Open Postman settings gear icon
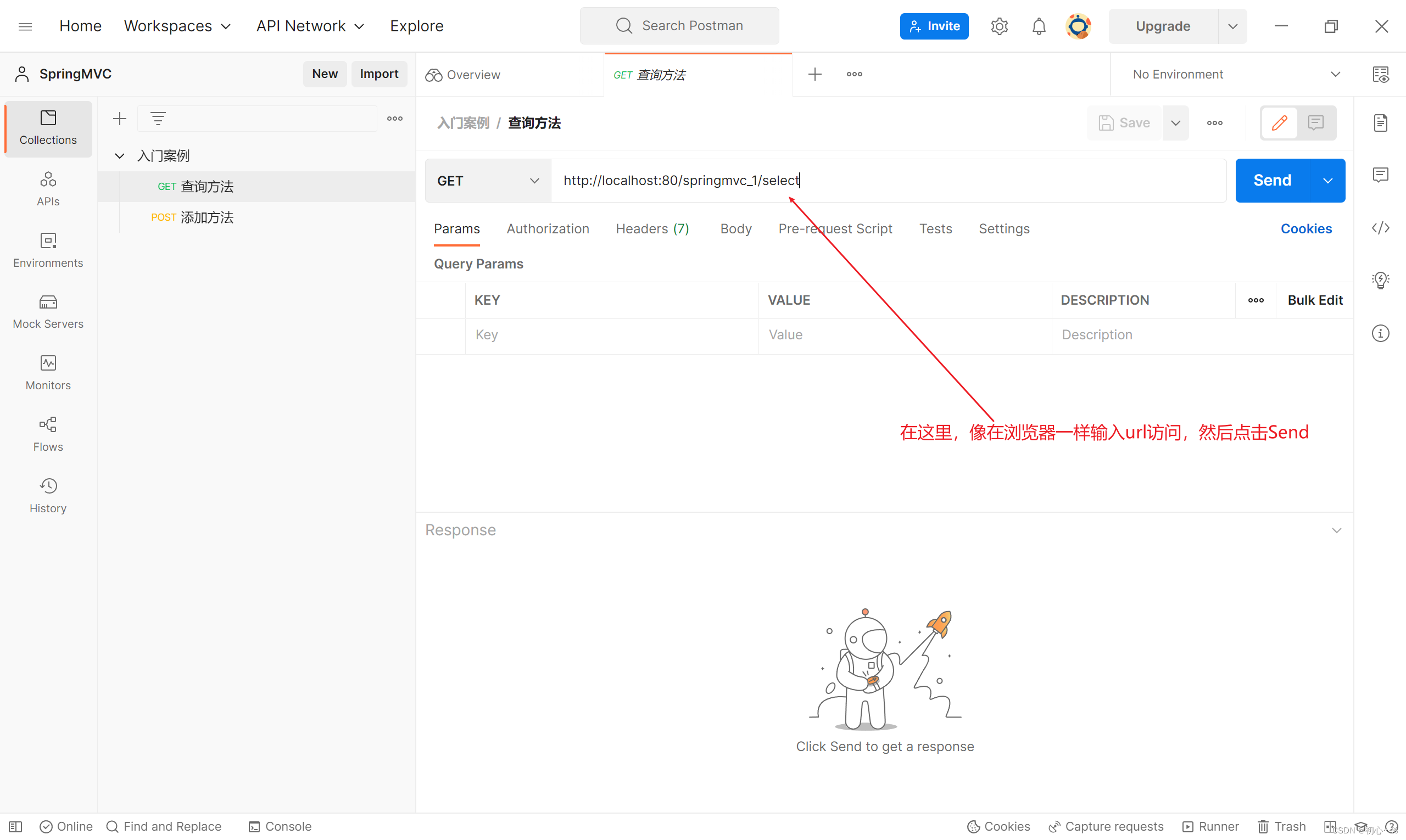Screen dimensions: 1406x840 (999, 26)
